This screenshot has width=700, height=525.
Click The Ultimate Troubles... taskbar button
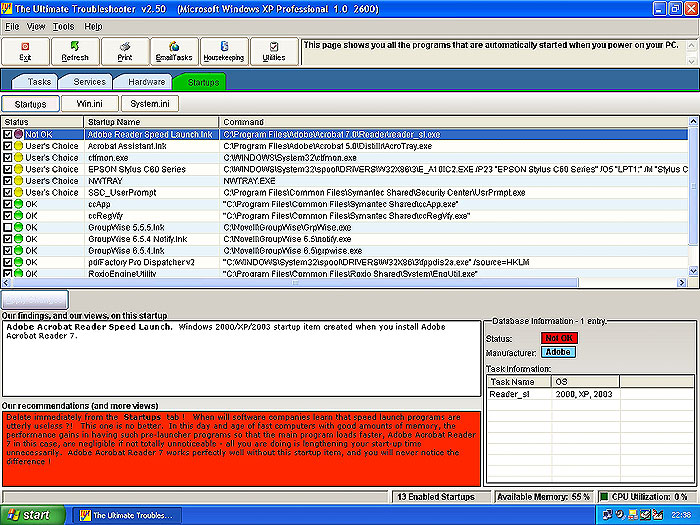(127, 515)
